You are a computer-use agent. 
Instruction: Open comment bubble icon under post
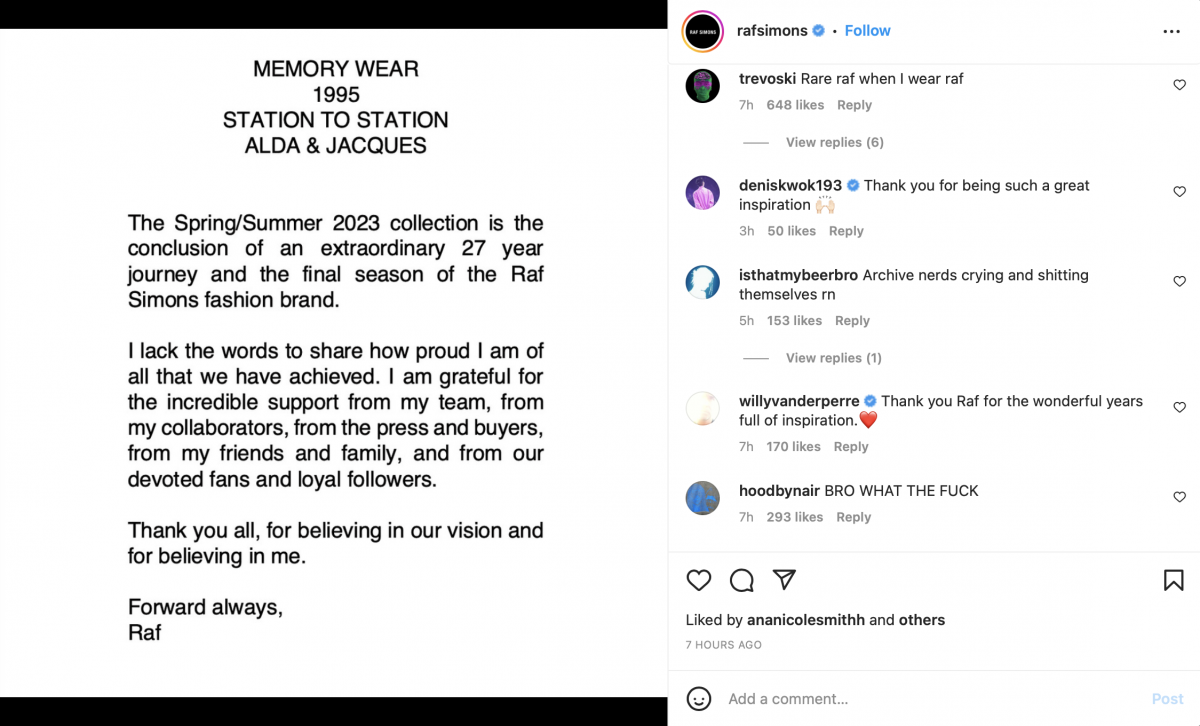[741, 580]
